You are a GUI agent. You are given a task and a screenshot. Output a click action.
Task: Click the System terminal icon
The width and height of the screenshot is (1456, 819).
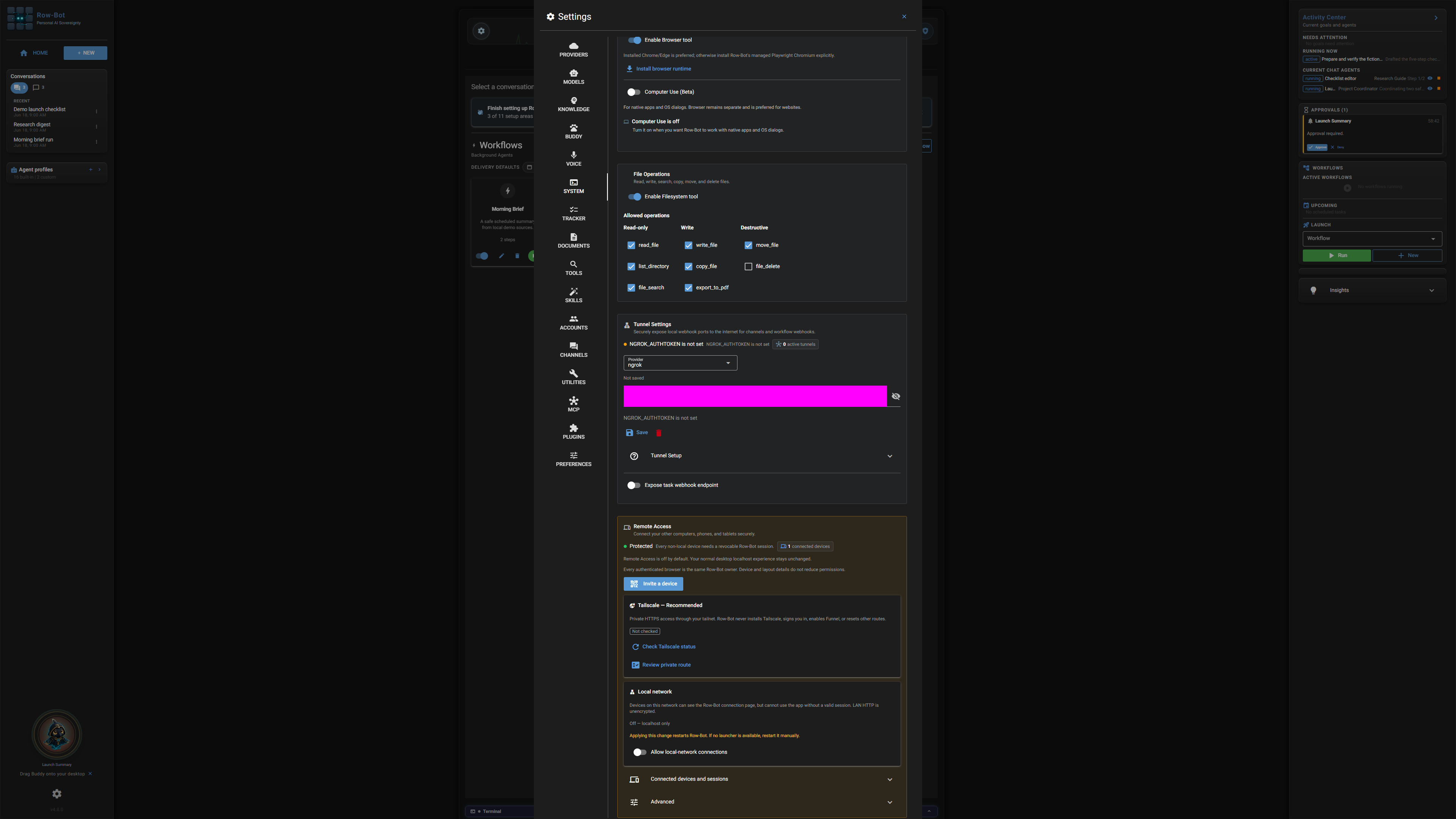pos(573,182)
